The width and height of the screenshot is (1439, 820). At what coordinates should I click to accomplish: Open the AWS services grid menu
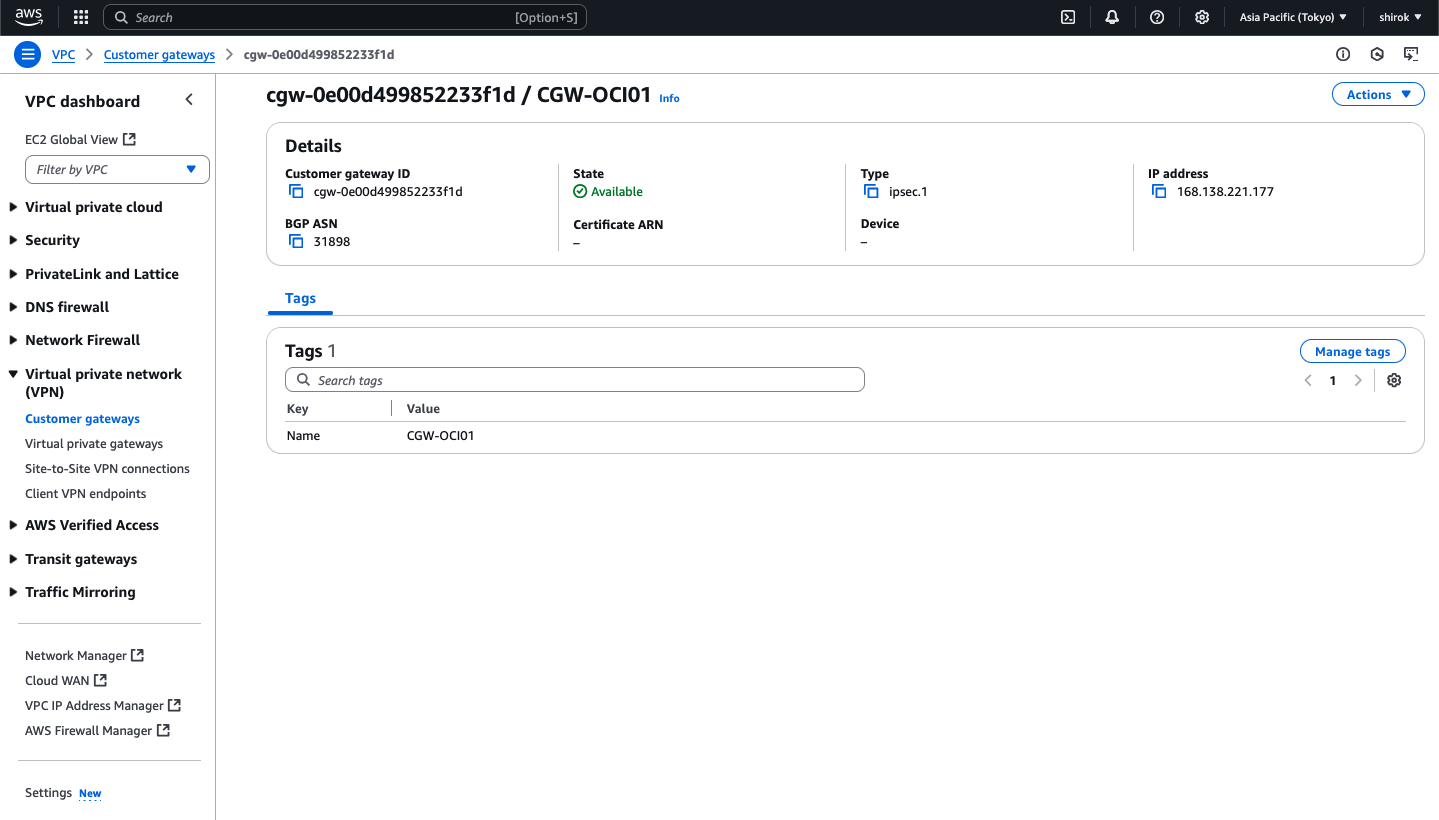pyautogui.click(x=81, y=17)
